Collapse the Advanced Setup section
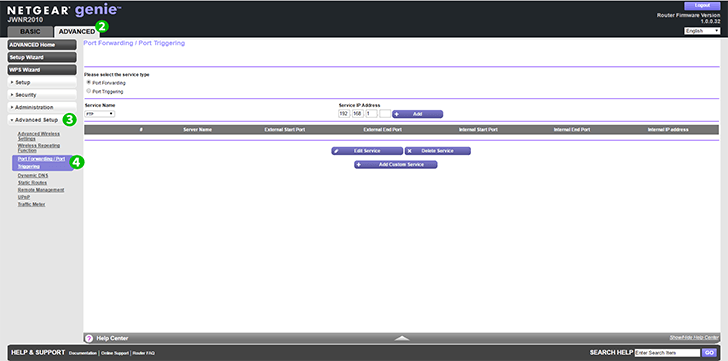This screenshot has width=728, height=361. tap(36, 120)
